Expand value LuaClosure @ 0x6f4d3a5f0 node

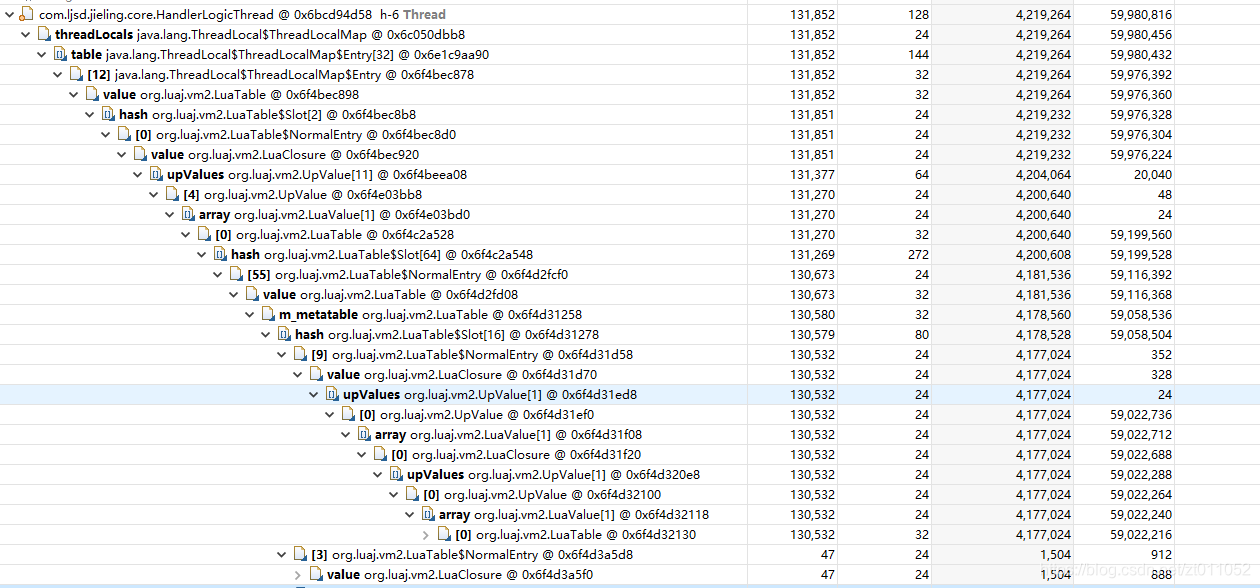click(x=297, y=575)
